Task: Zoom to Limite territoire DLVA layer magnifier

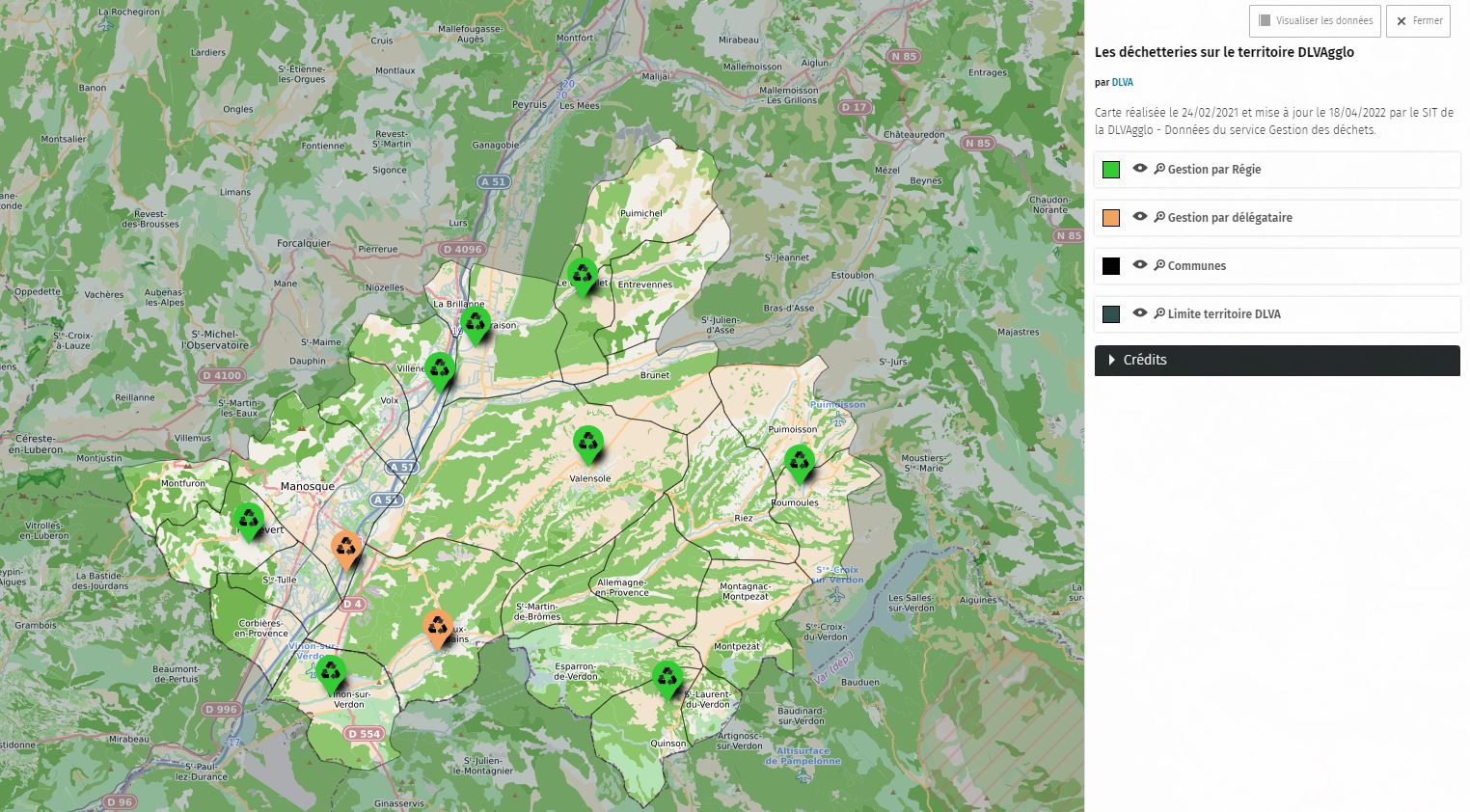Action: [1159, 313]
